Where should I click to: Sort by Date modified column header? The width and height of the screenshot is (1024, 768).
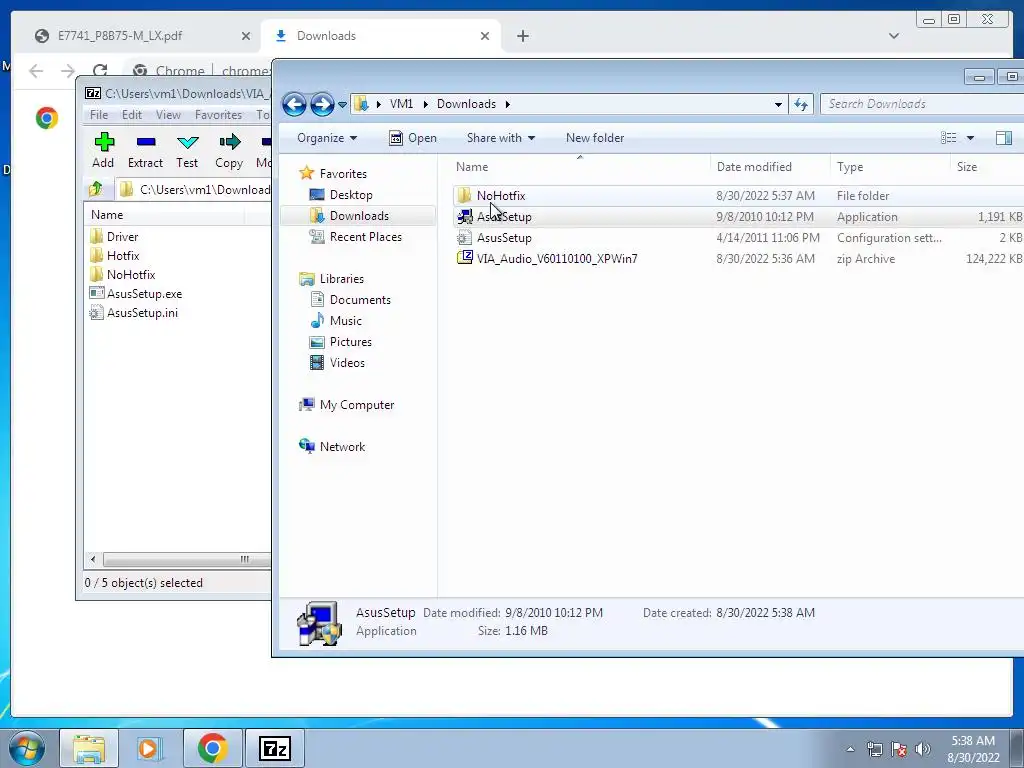point(769,167)
